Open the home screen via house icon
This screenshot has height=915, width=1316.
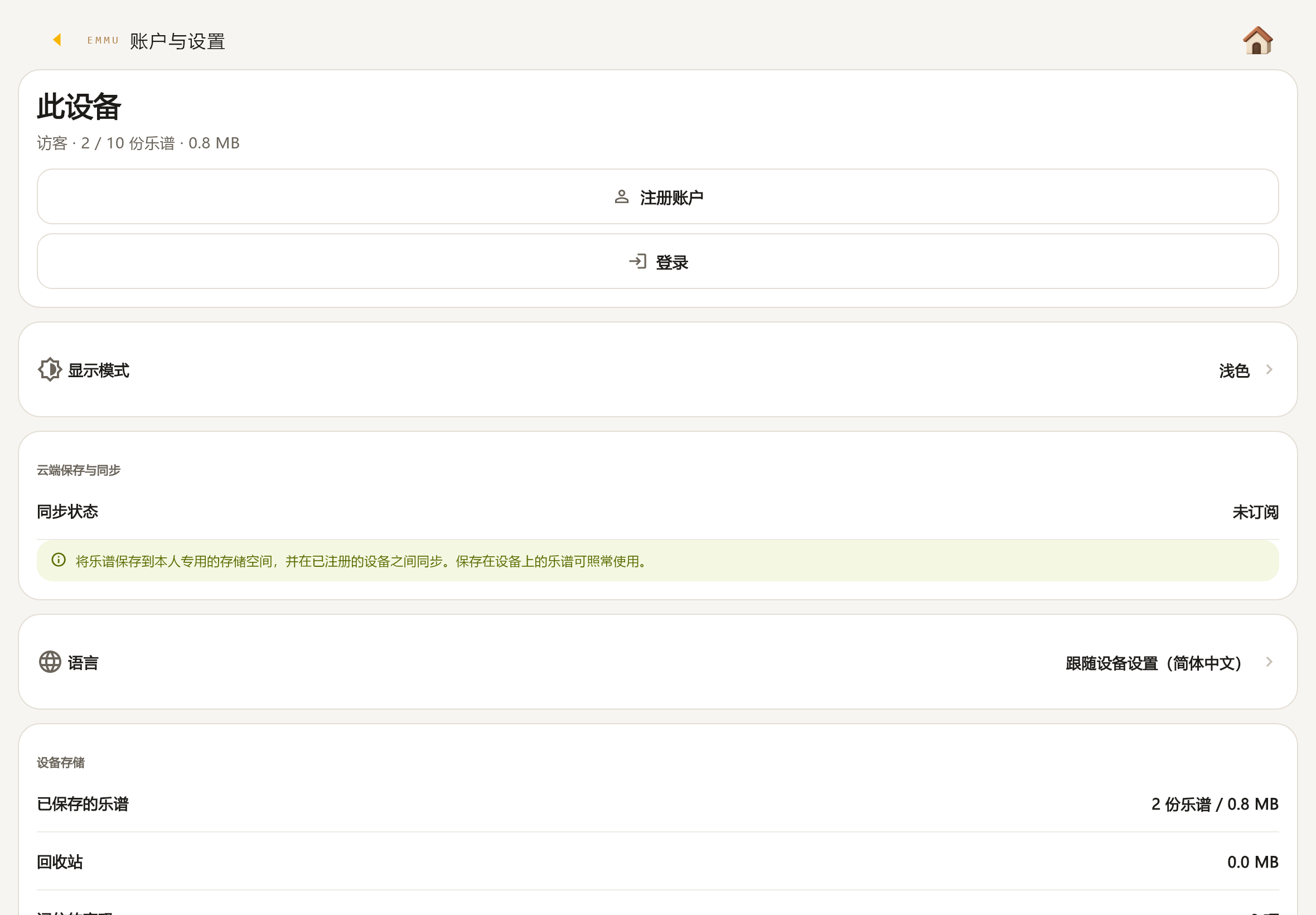[1257, 40]
